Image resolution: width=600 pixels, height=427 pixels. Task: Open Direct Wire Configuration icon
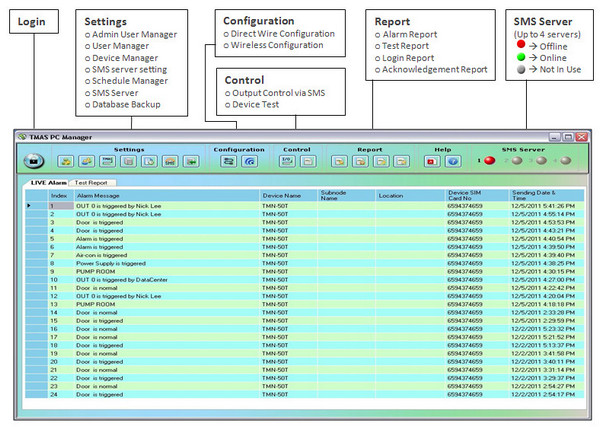click(228, 161)
